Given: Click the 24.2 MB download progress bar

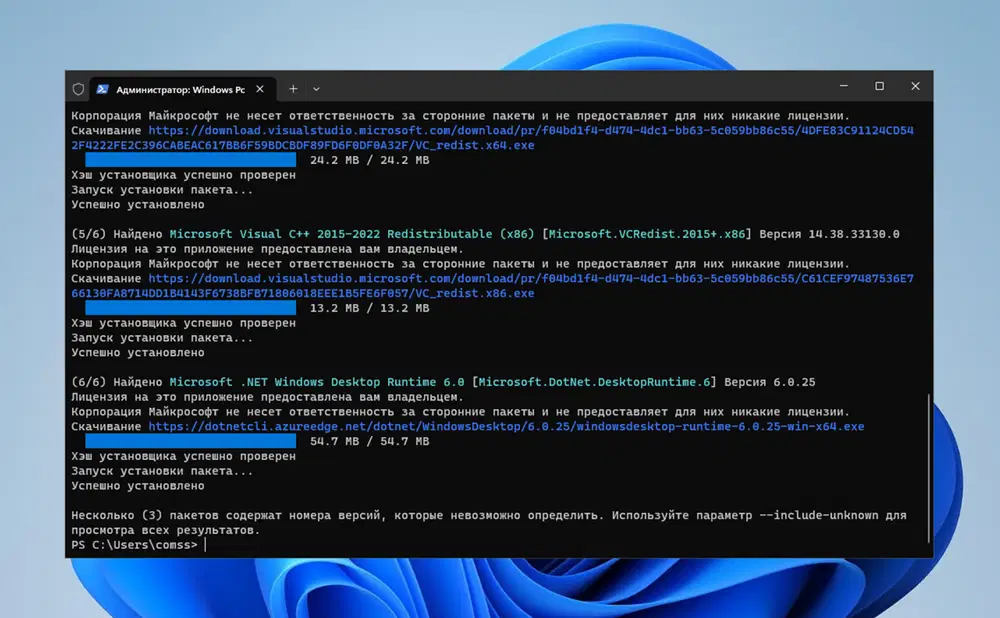Looking at the screenshot, I should pyautogui.click(x=190, y=160).
